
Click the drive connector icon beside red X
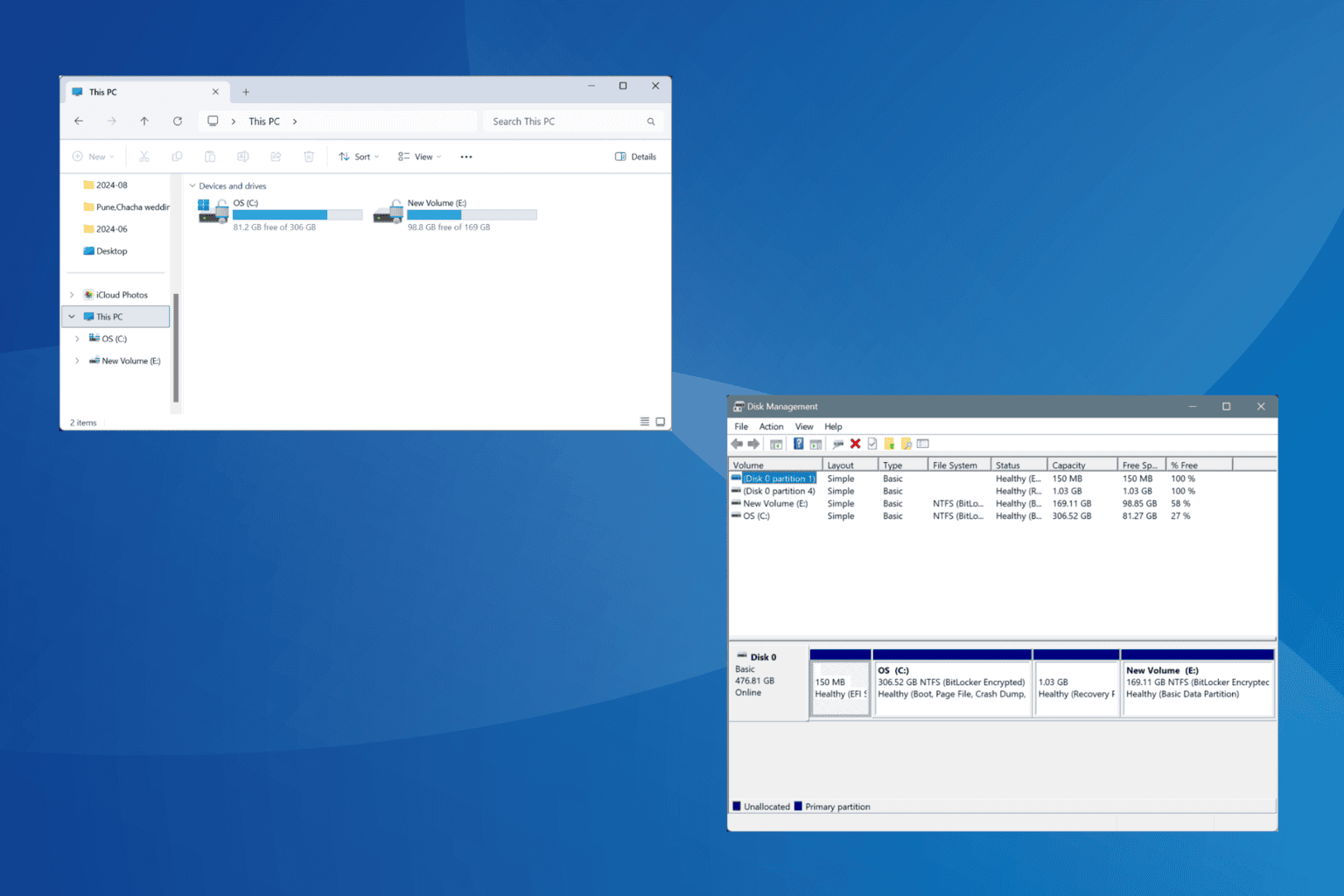click(838, 444)
